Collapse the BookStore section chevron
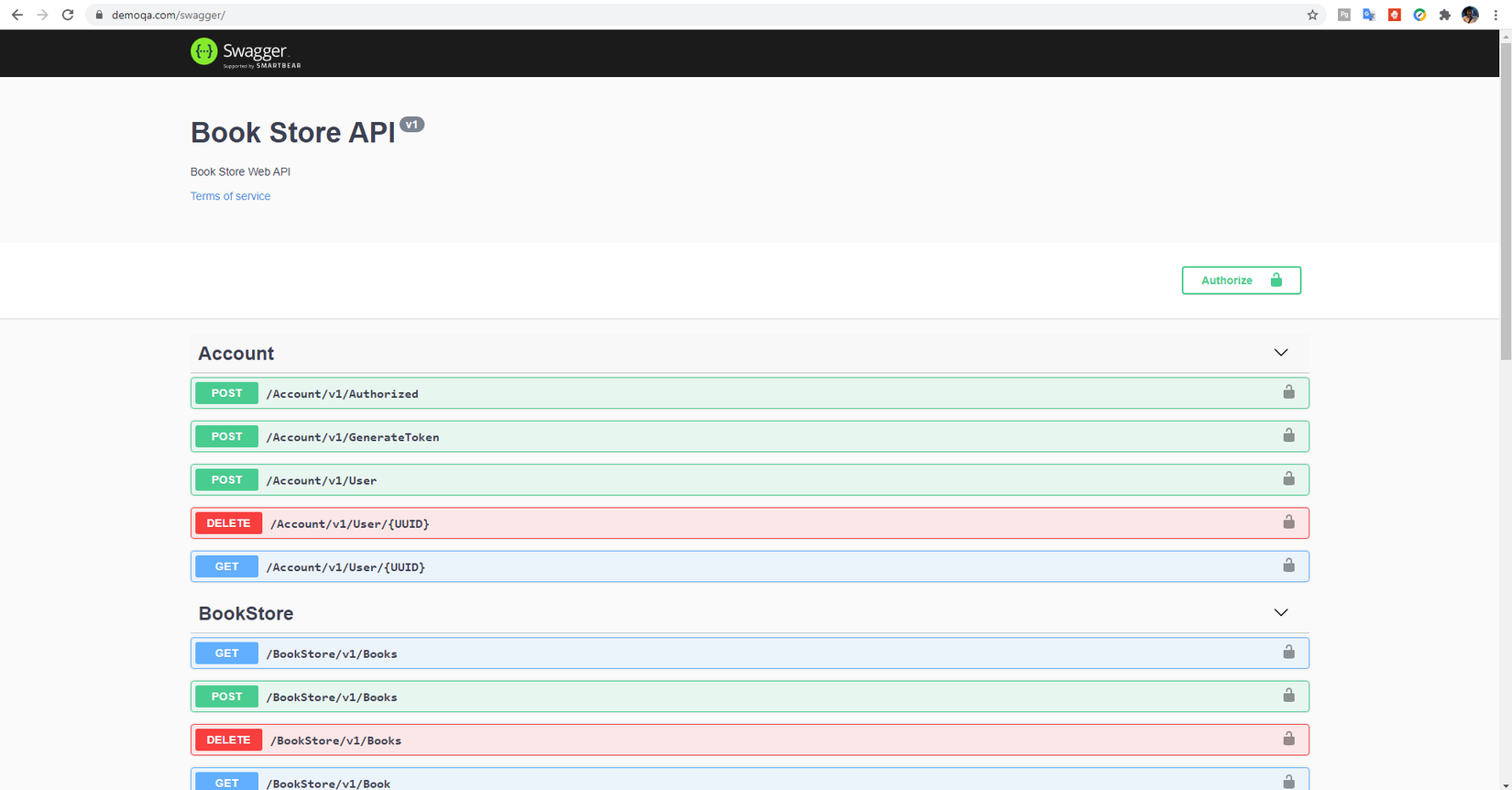The image size is (1512, 790). pos(1281,612)
